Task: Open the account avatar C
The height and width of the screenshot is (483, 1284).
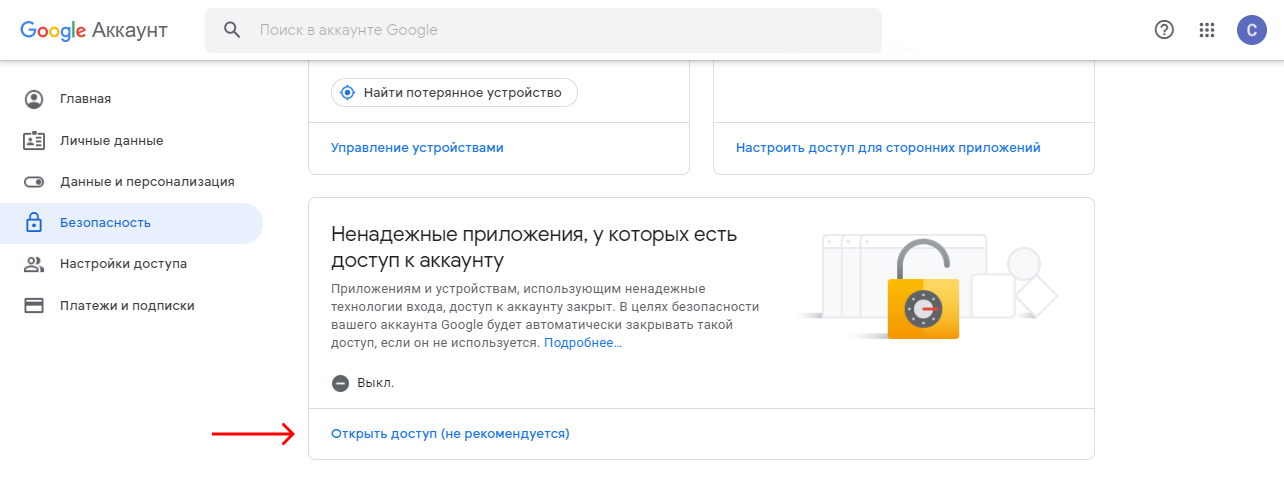Action: point(1252,30)
